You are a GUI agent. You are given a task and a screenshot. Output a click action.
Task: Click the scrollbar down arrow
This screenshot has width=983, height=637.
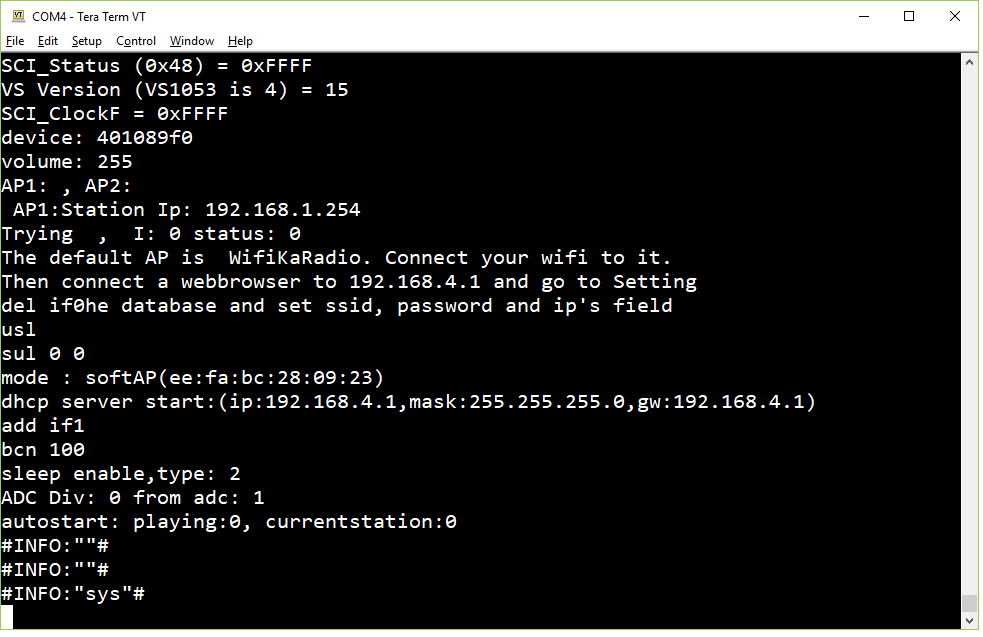(969, 621)
